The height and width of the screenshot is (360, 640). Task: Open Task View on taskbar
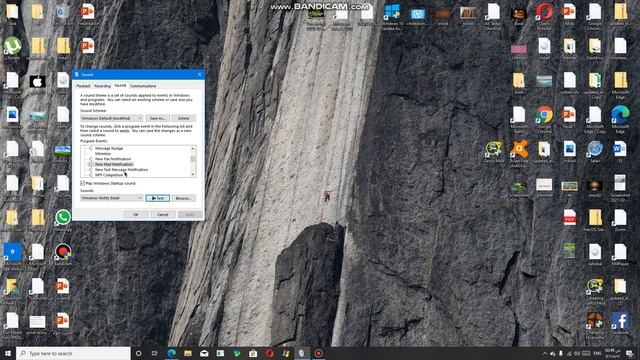click(155, 353)
